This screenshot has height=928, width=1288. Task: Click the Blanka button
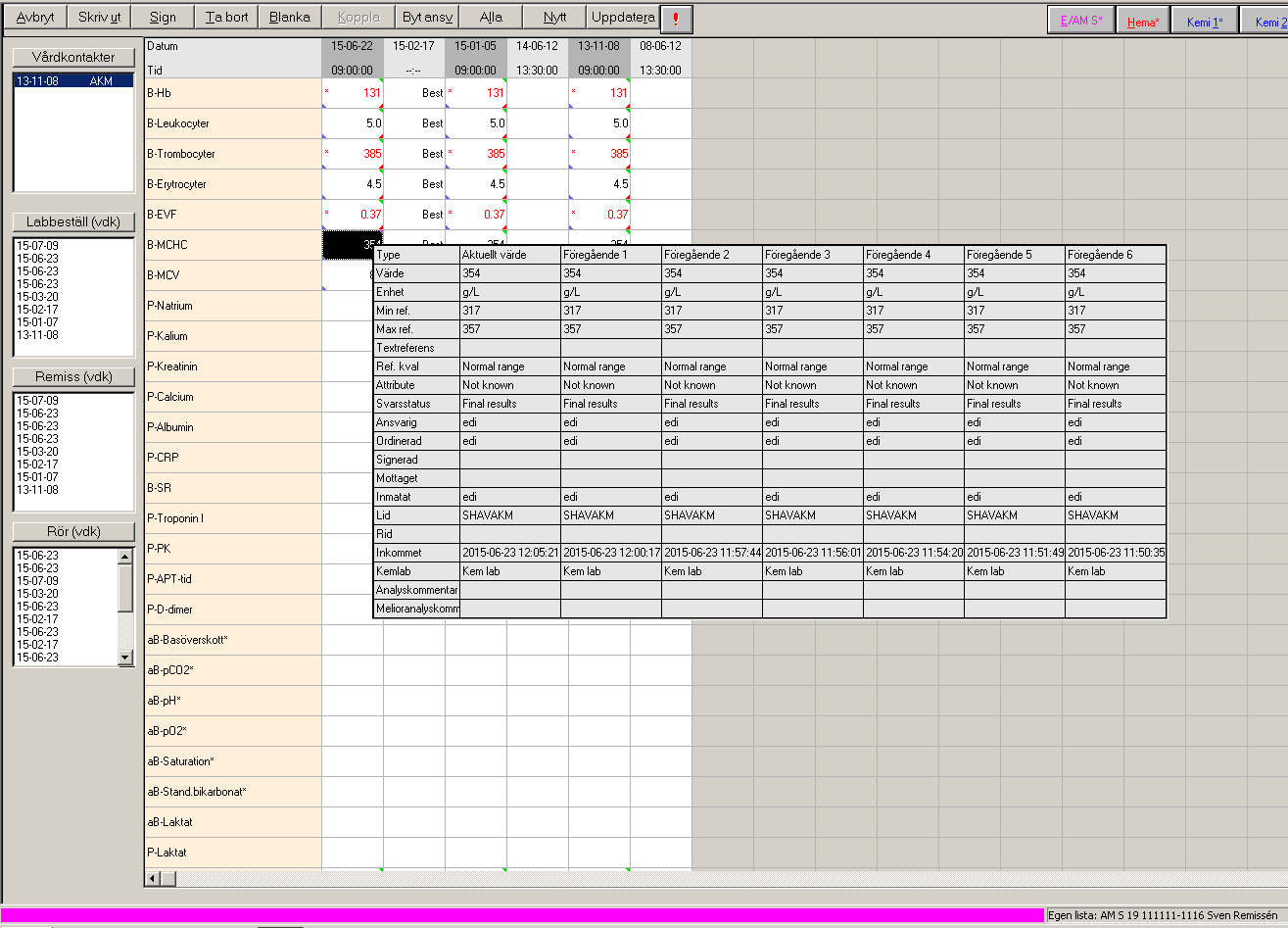pyautogui.click(x=290, y=18)
